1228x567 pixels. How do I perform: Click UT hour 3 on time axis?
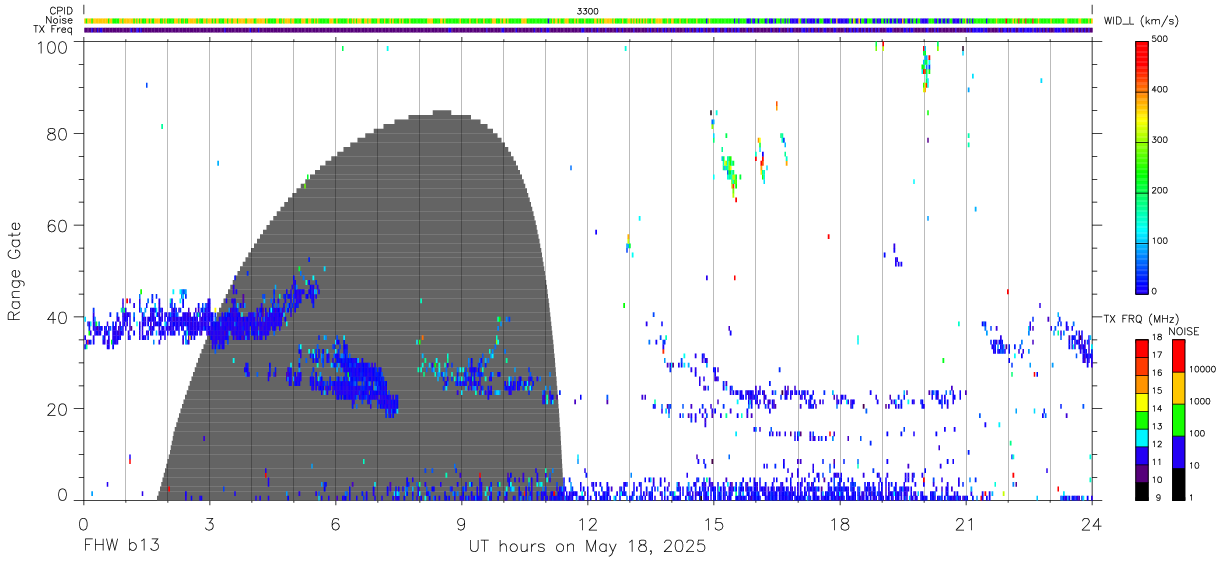coord(209,524)
